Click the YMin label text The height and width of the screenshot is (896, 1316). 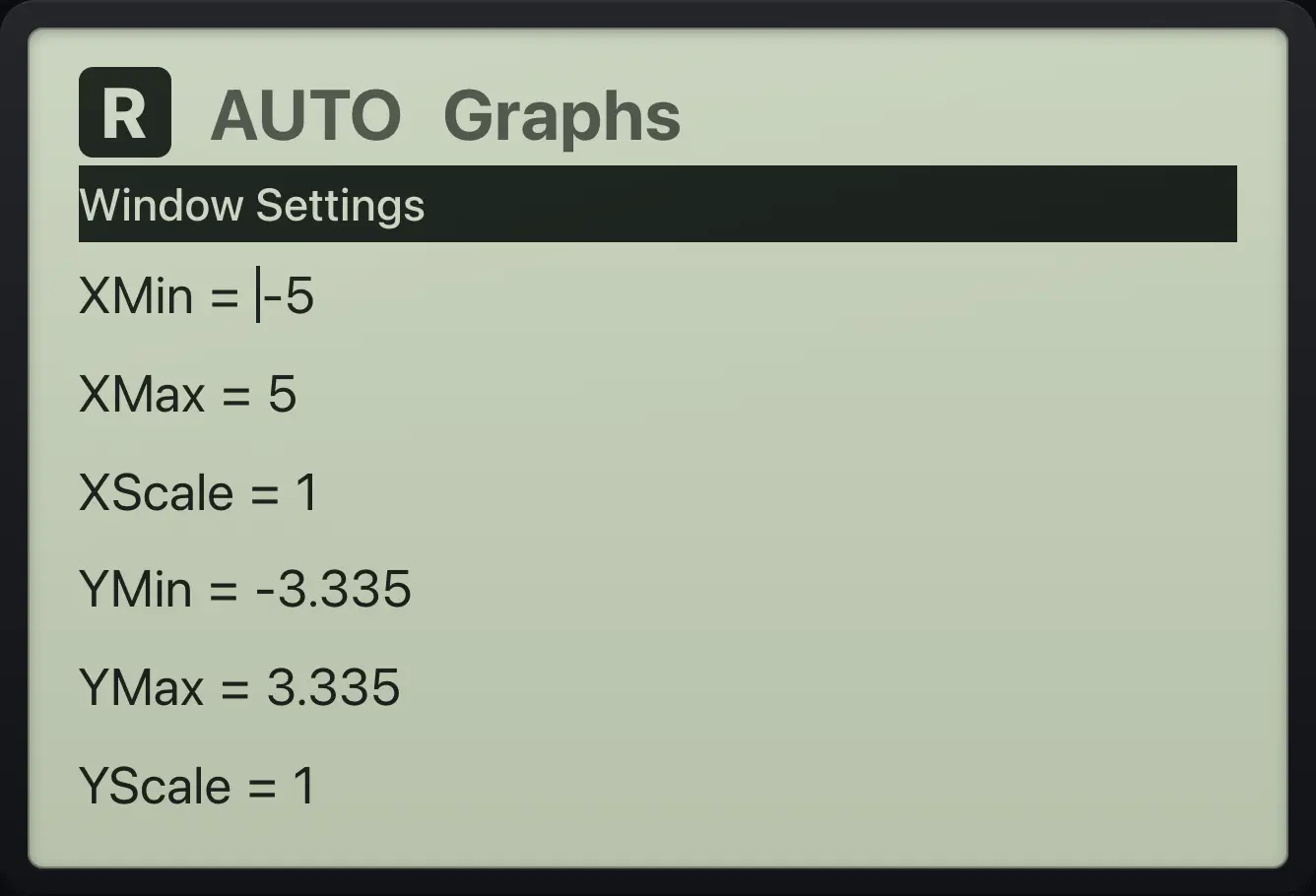(135, 590)
